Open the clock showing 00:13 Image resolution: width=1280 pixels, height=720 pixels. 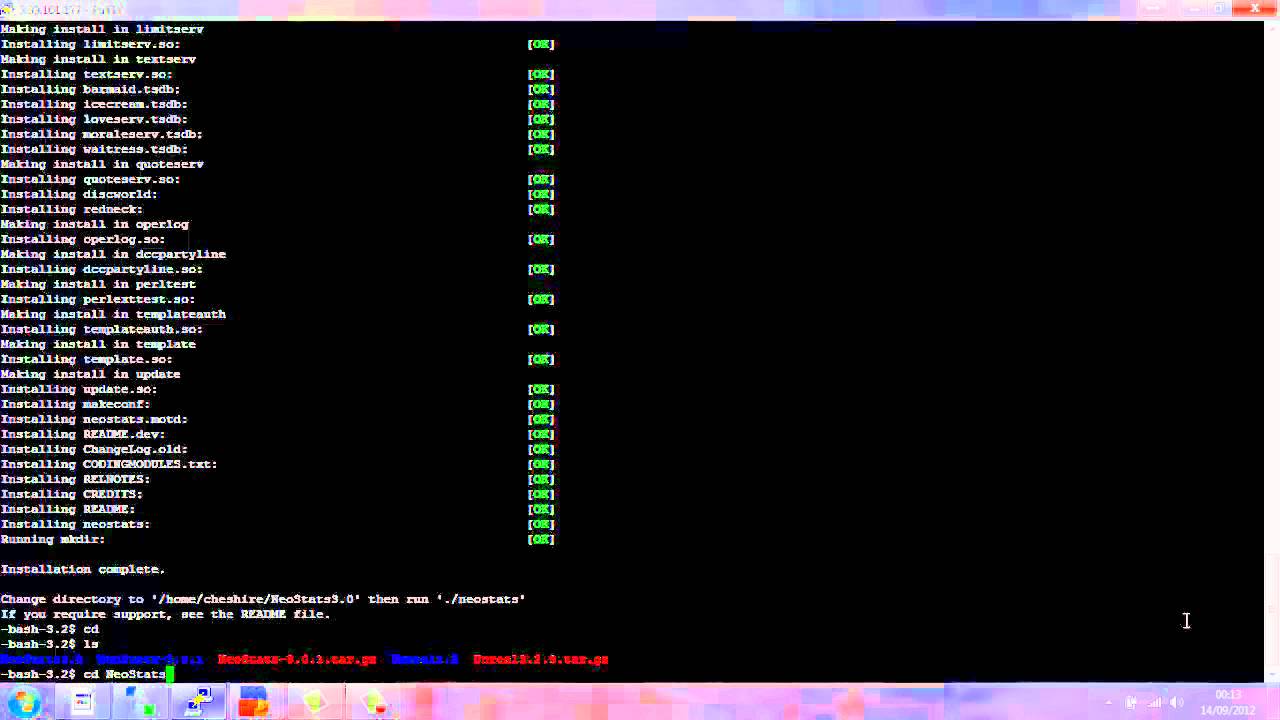click(1228, 702)
